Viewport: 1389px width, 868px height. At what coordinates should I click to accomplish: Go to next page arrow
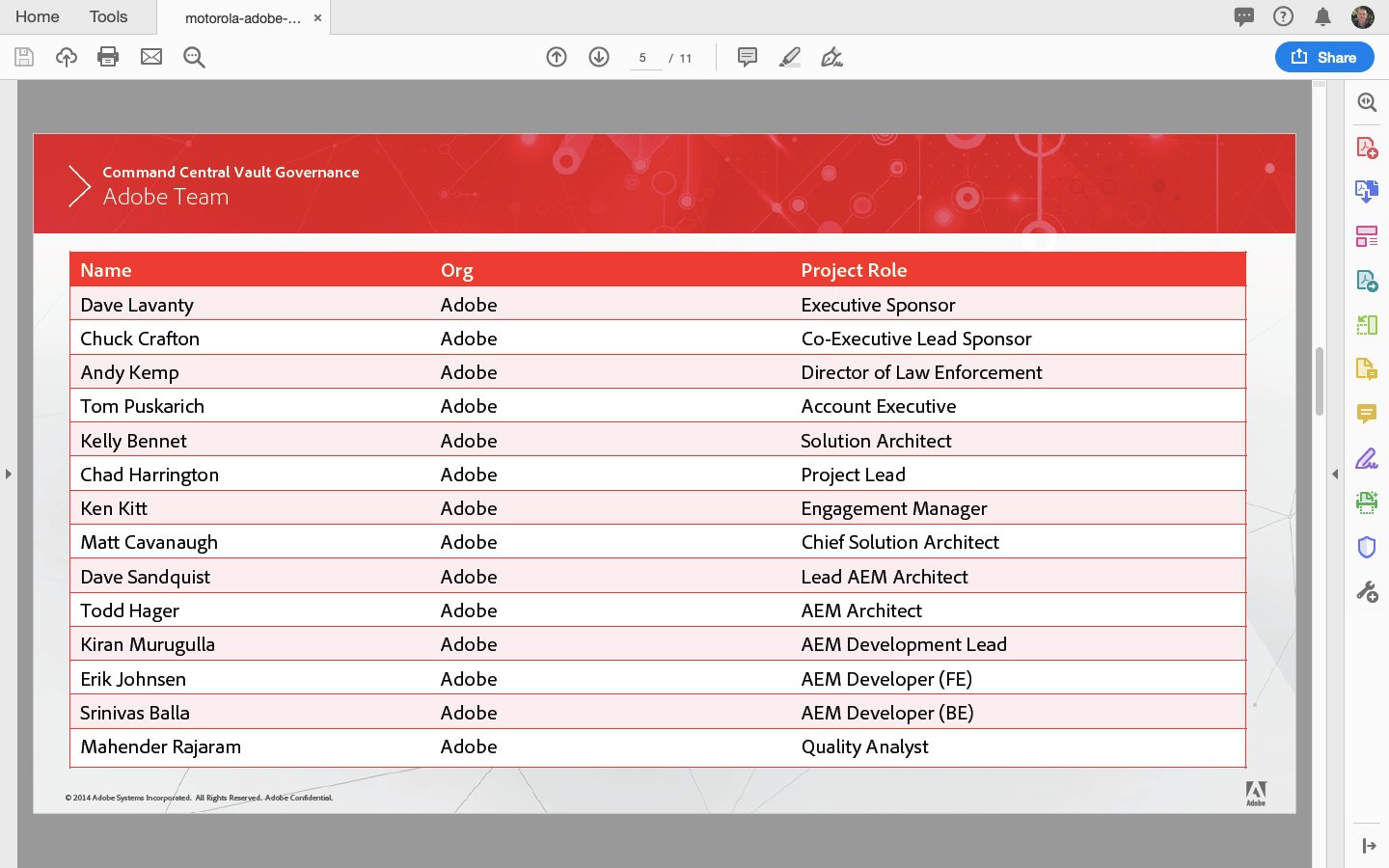click(x=599, y=57)
